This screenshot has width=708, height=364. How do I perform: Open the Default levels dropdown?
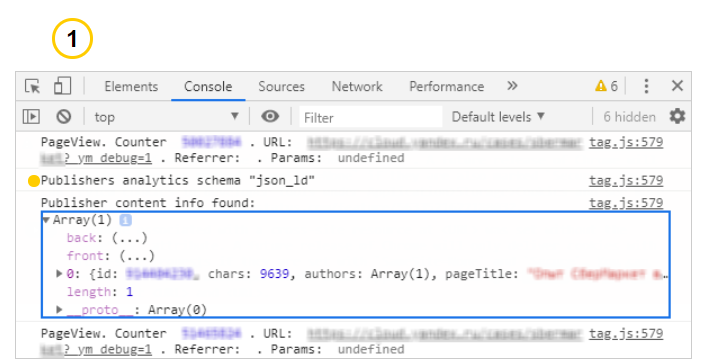click(x=498, y=117)
